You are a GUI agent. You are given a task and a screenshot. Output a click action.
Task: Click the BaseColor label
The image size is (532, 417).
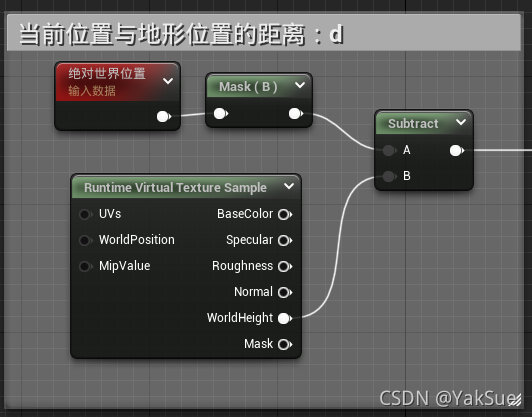(245, 214)
